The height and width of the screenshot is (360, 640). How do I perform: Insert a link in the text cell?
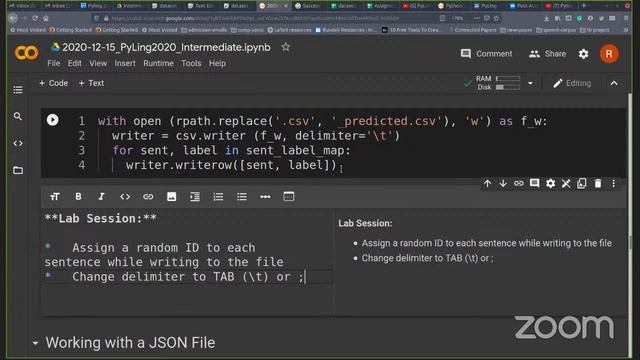[x=148, y=197]
